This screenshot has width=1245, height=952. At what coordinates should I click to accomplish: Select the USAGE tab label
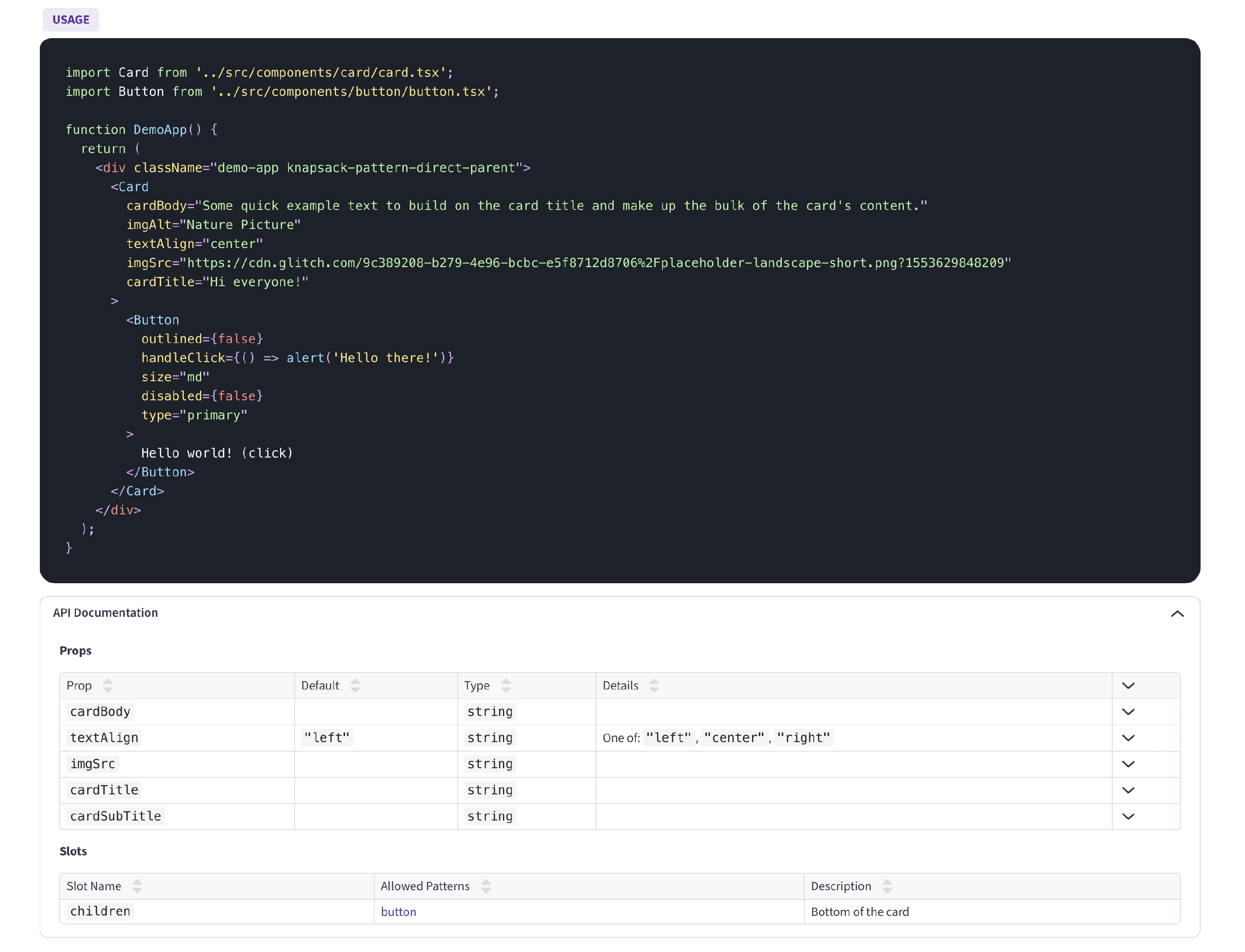click(x=70, y=19)
